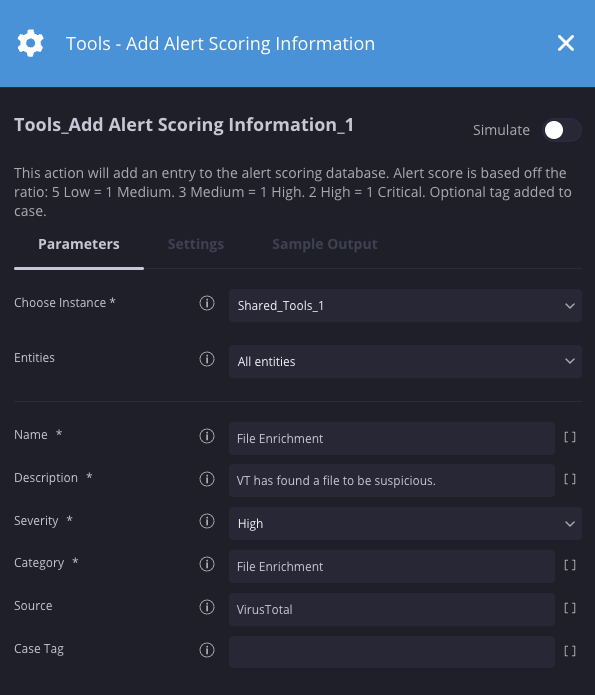Click placeholder brackets beside Case Tag
Image resolution: width=595 pixels, height=695 pixels.
[570, 651]
